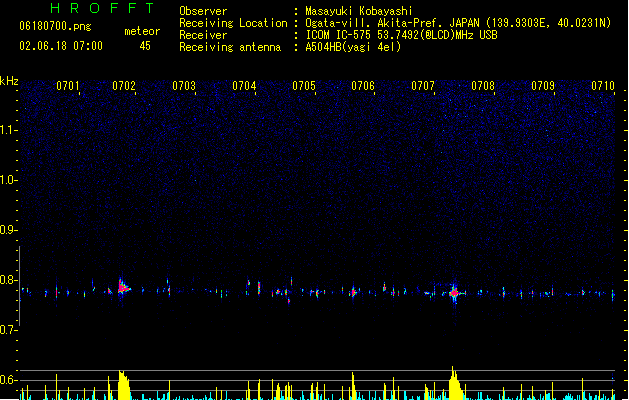
Task: Click the 0707 time marker
Action: [423, 86]
